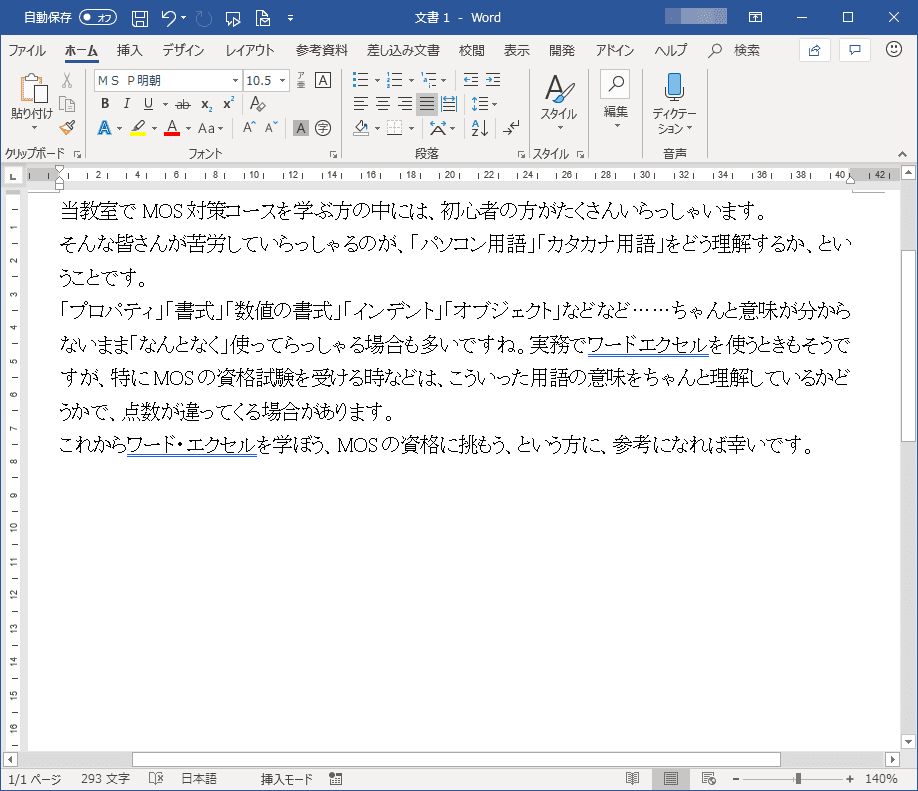This screenshot has height=791, width=918.
Task: Send feedback with the smiley icon
Action: [893, 50]
